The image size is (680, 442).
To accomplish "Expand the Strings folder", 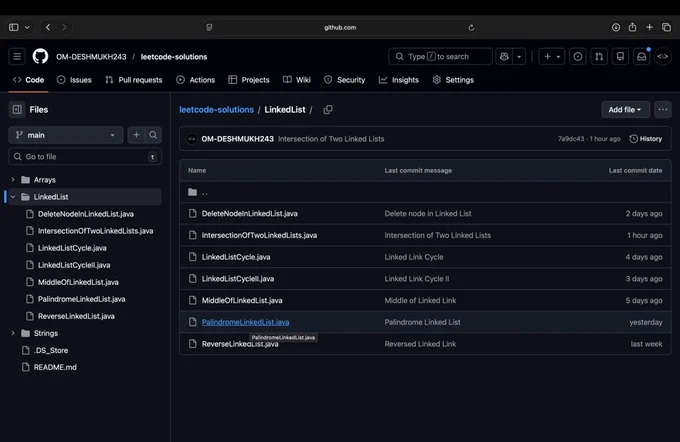I will [13, 333].
